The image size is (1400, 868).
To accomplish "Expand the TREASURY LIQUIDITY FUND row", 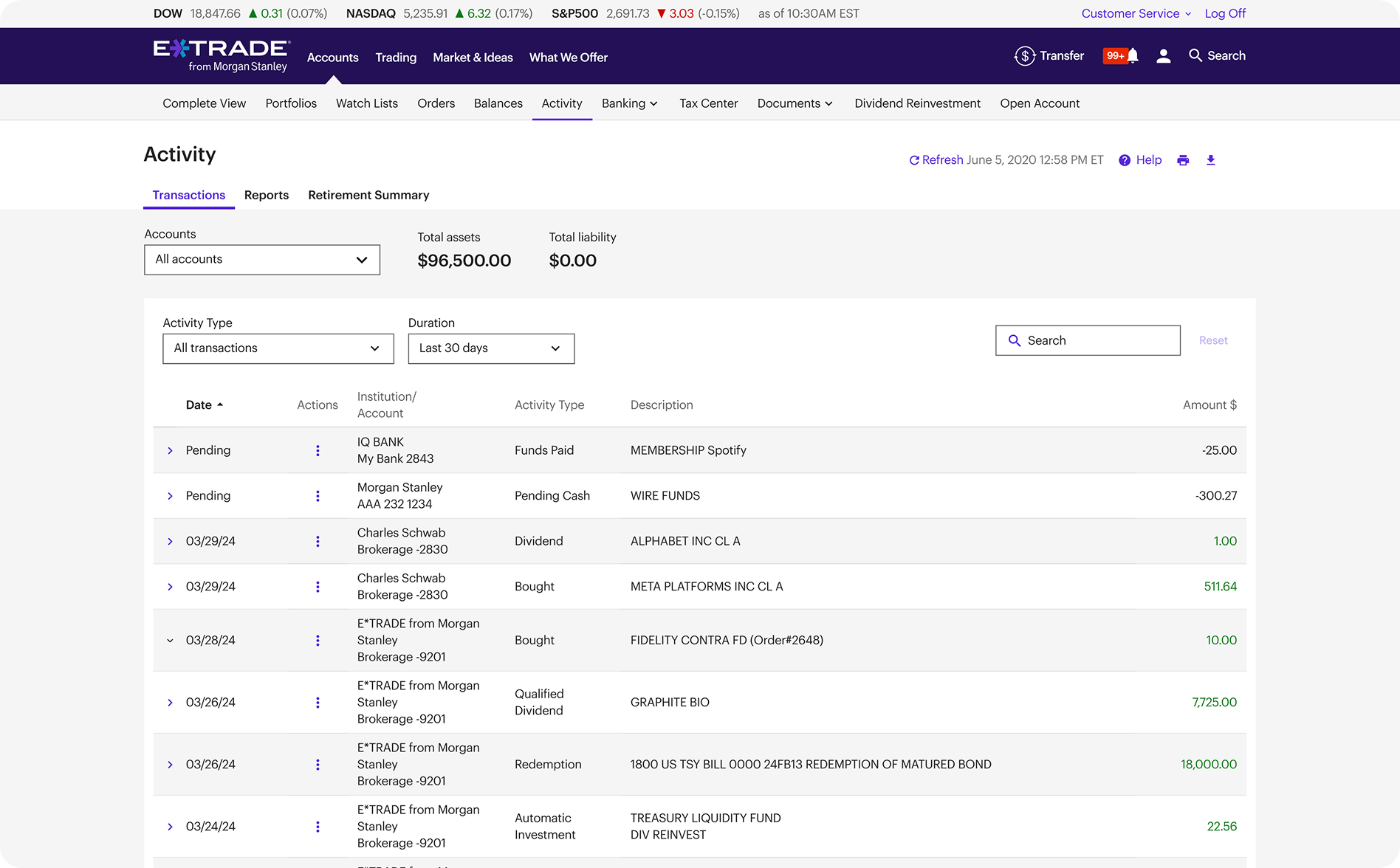I will tap(170, 827).
